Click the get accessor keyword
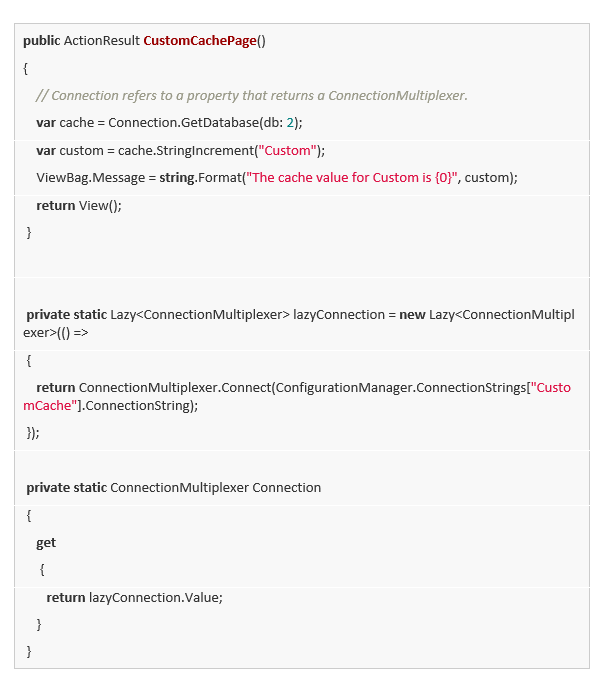Image resolution: width=611 pixels, height=688 pixels. tap(46, 543)
